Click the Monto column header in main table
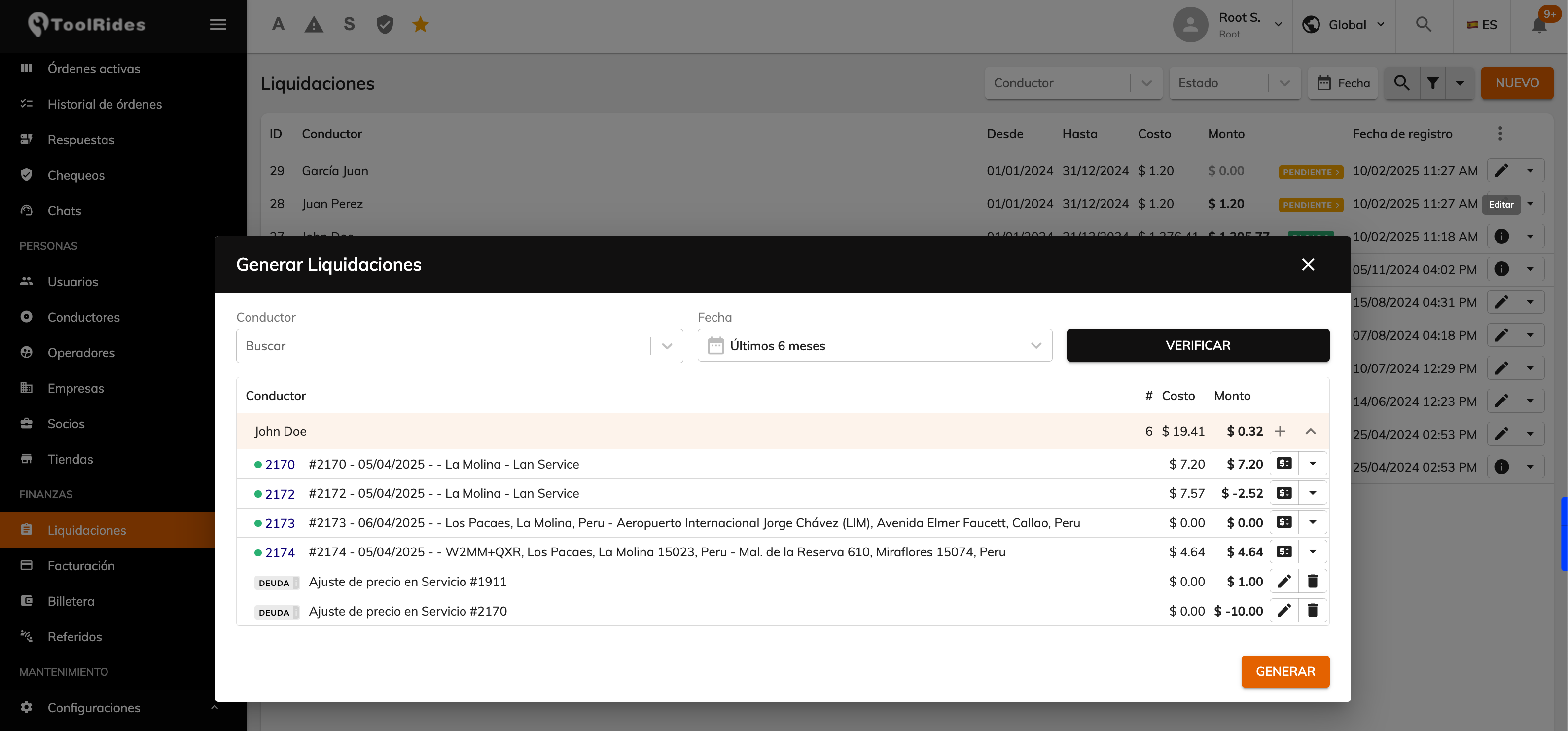The image size is (1568, 731). point(1226,133)
